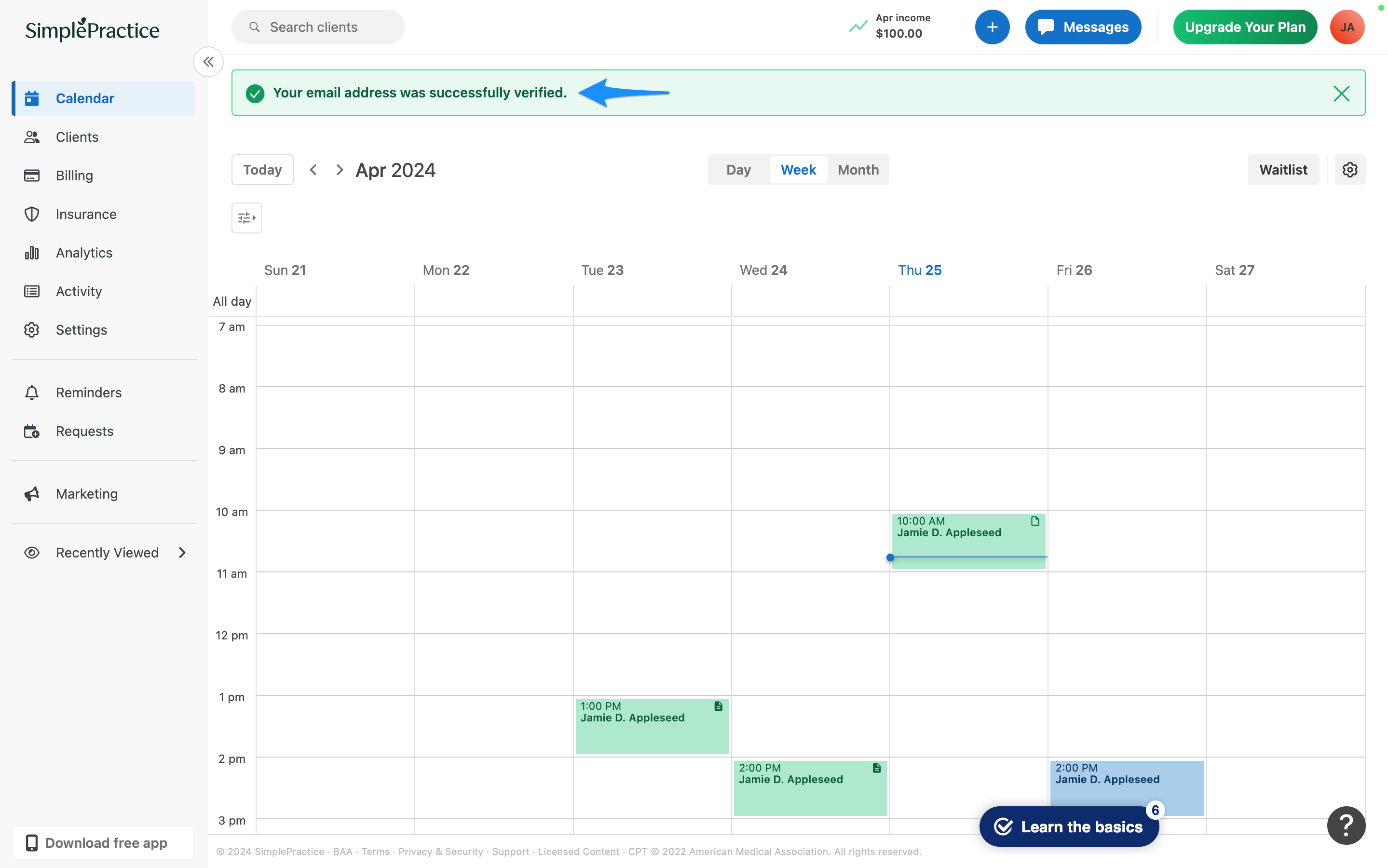The height and width of the screenshot is (868, 1388).
Task: Click Messages button in top bar
Action: [x=1083, y=27]
